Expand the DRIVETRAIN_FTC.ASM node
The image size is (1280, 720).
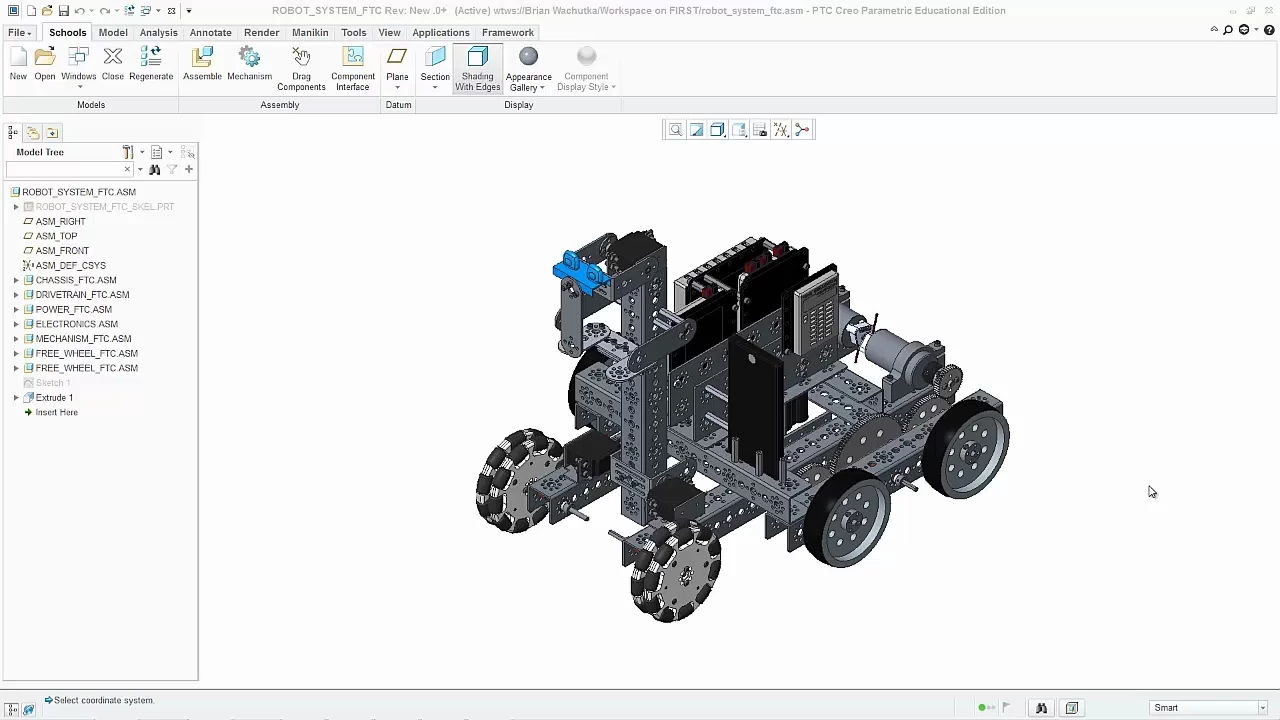point(16,295)
